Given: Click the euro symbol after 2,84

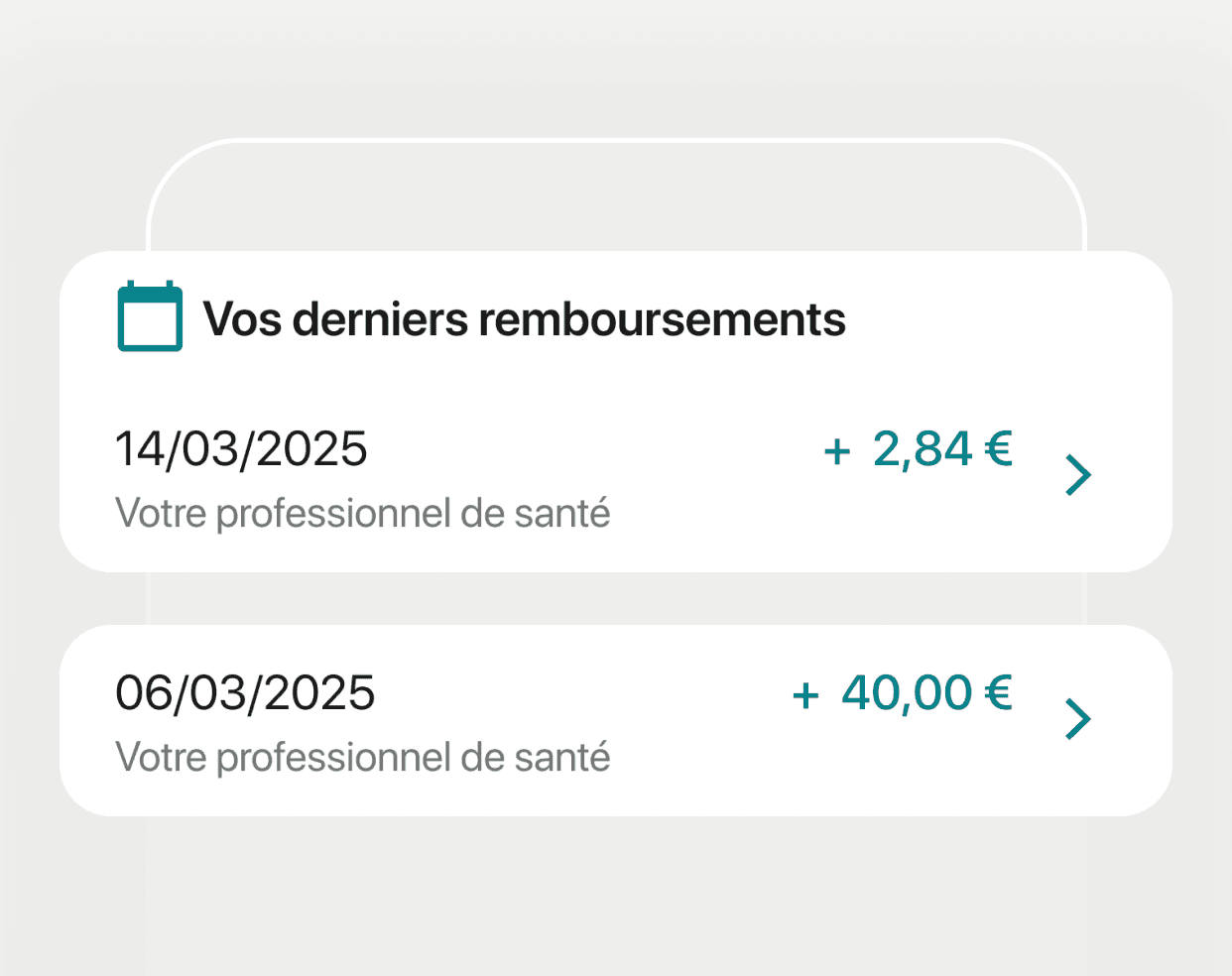Looking at the screenshot, I should click(999, 448).
